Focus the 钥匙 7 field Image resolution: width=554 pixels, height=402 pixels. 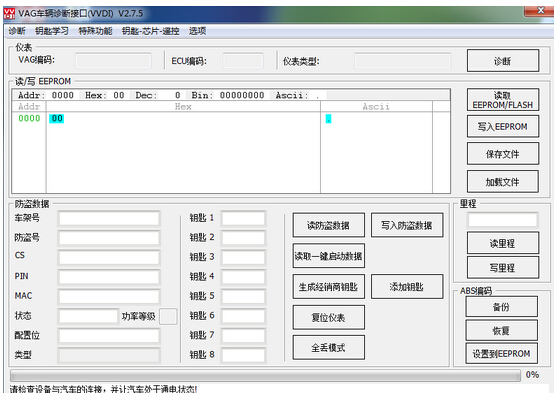tap(243, 336)
